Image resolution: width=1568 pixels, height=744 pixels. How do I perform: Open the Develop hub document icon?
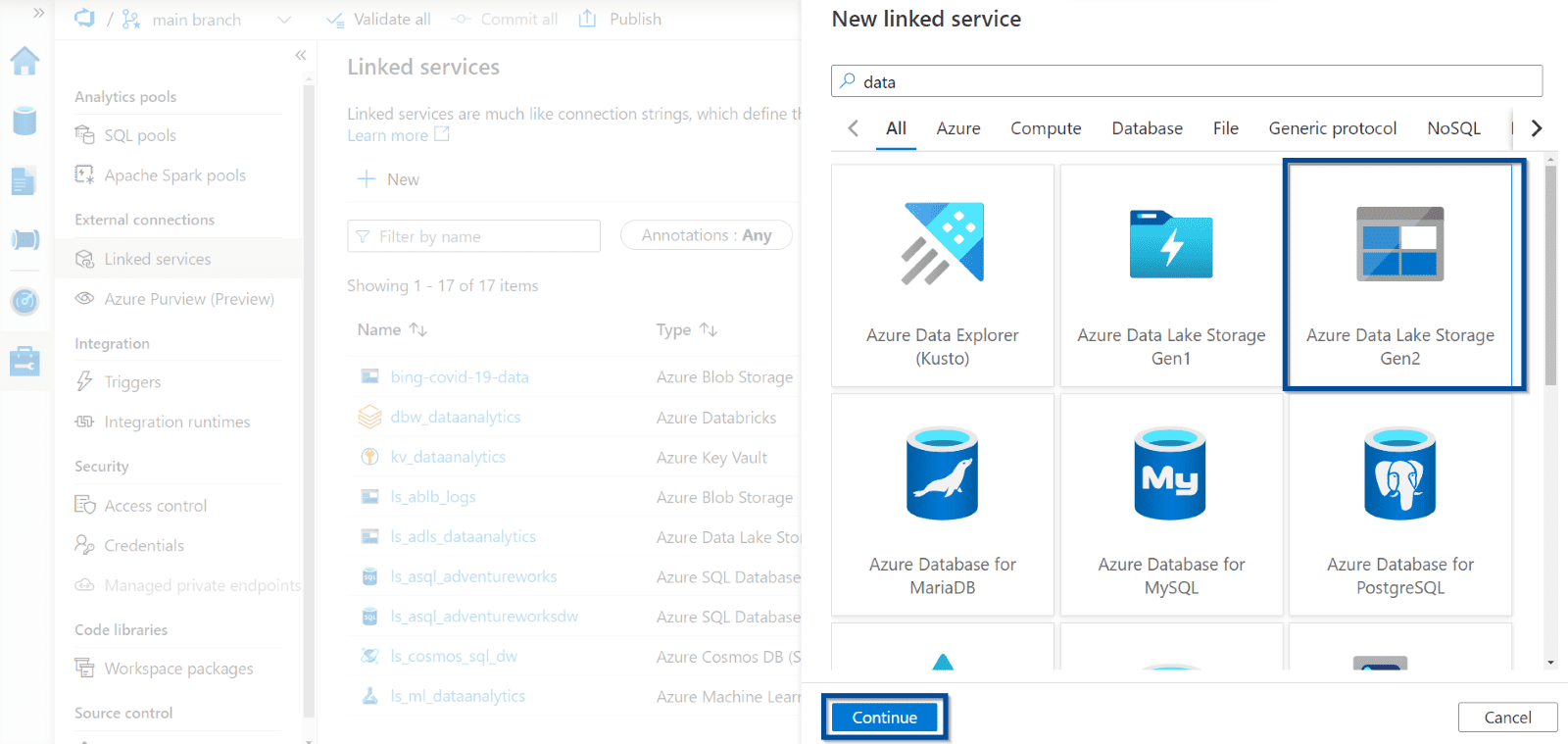(24, 180)
